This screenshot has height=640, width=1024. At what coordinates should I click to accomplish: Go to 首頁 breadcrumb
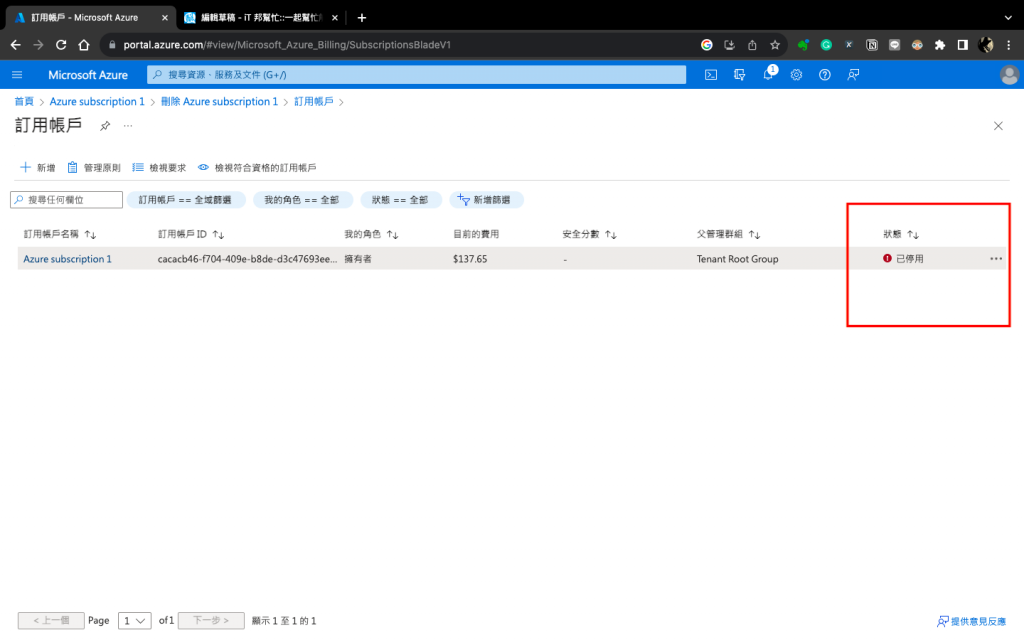tap(24, 101)
